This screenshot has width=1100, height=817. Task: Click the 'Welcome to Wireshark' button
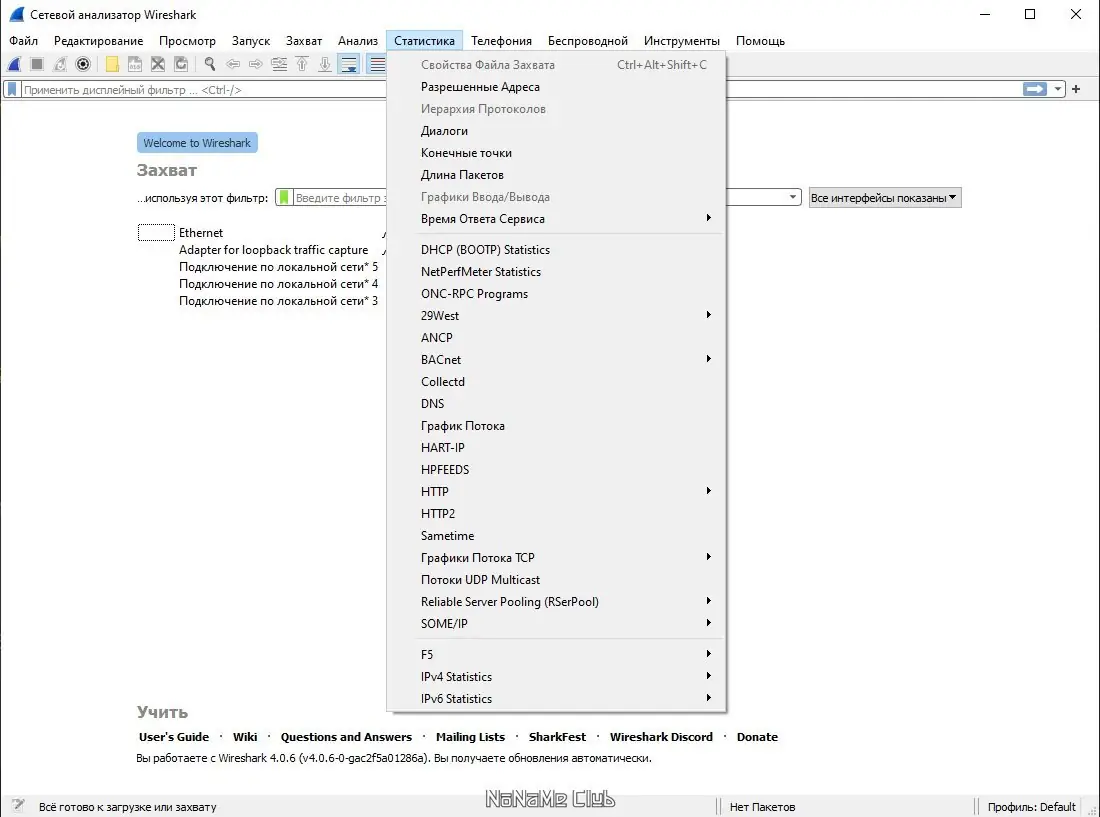tap(197, 142)
